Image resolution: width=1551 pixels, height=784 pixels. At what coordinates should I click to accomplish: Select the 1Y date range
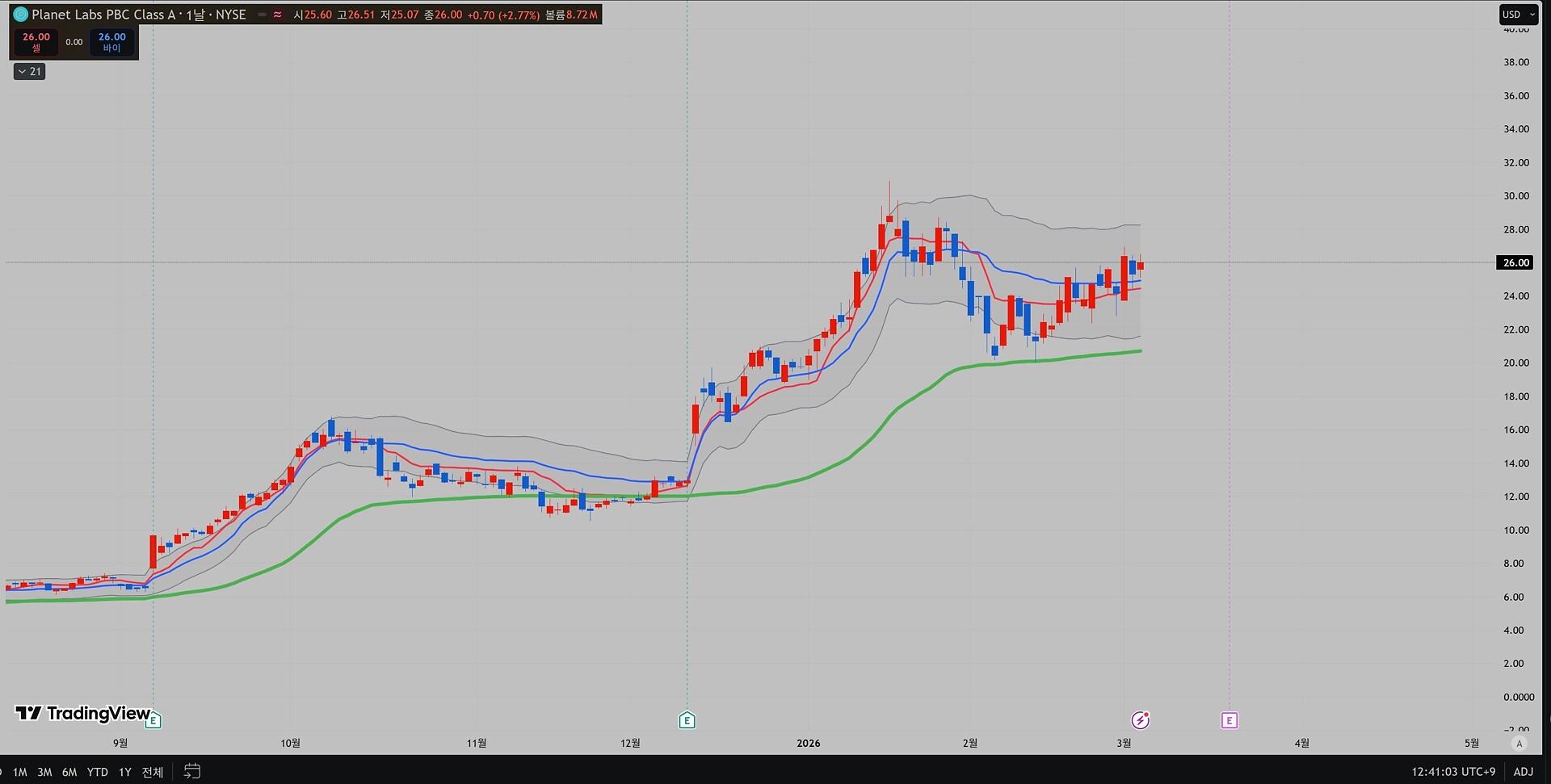[125, 772]
